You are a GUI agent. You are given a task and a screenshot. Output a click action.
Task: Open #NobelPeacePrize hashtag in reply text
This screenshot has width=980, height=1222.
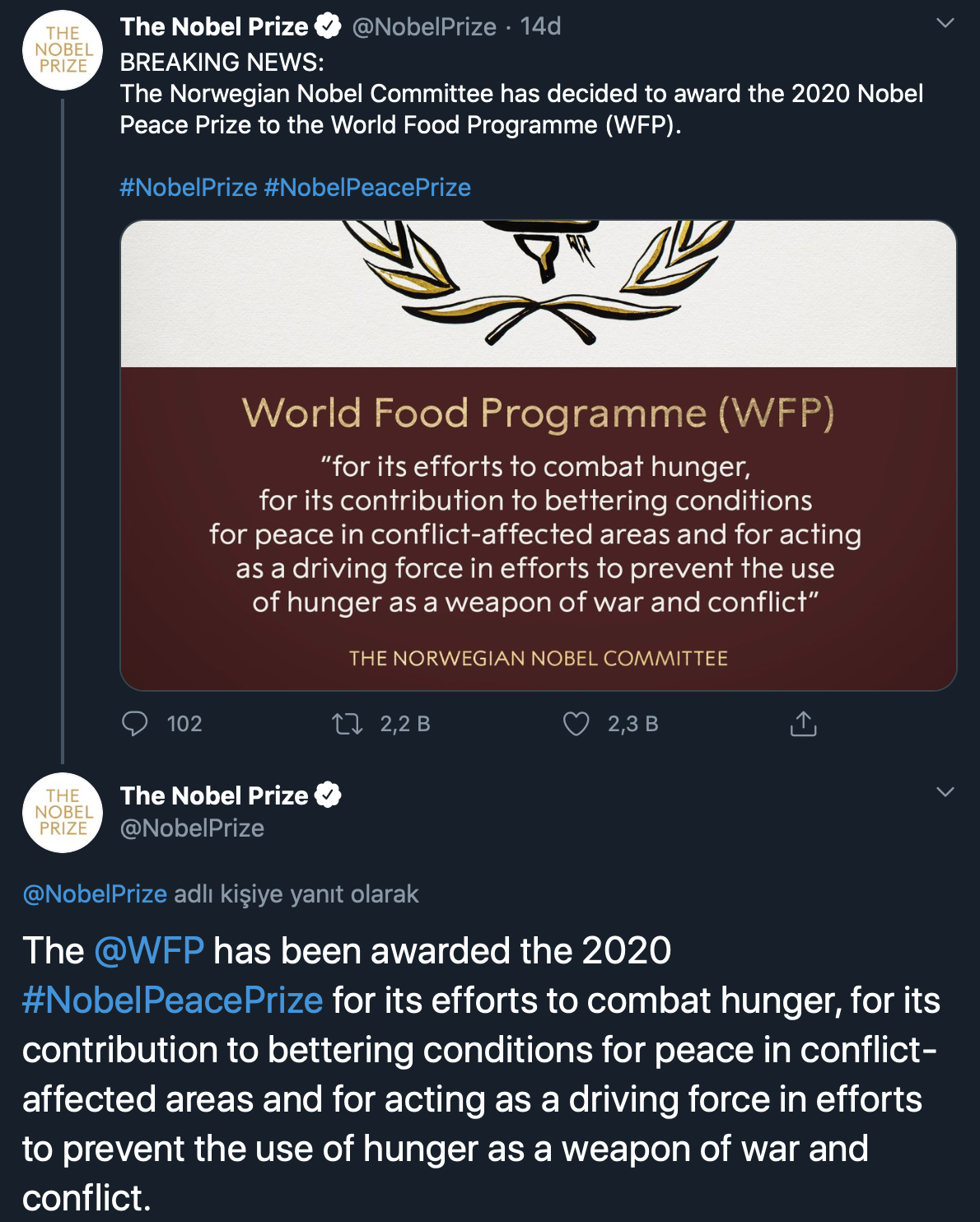coord(172,1000)
